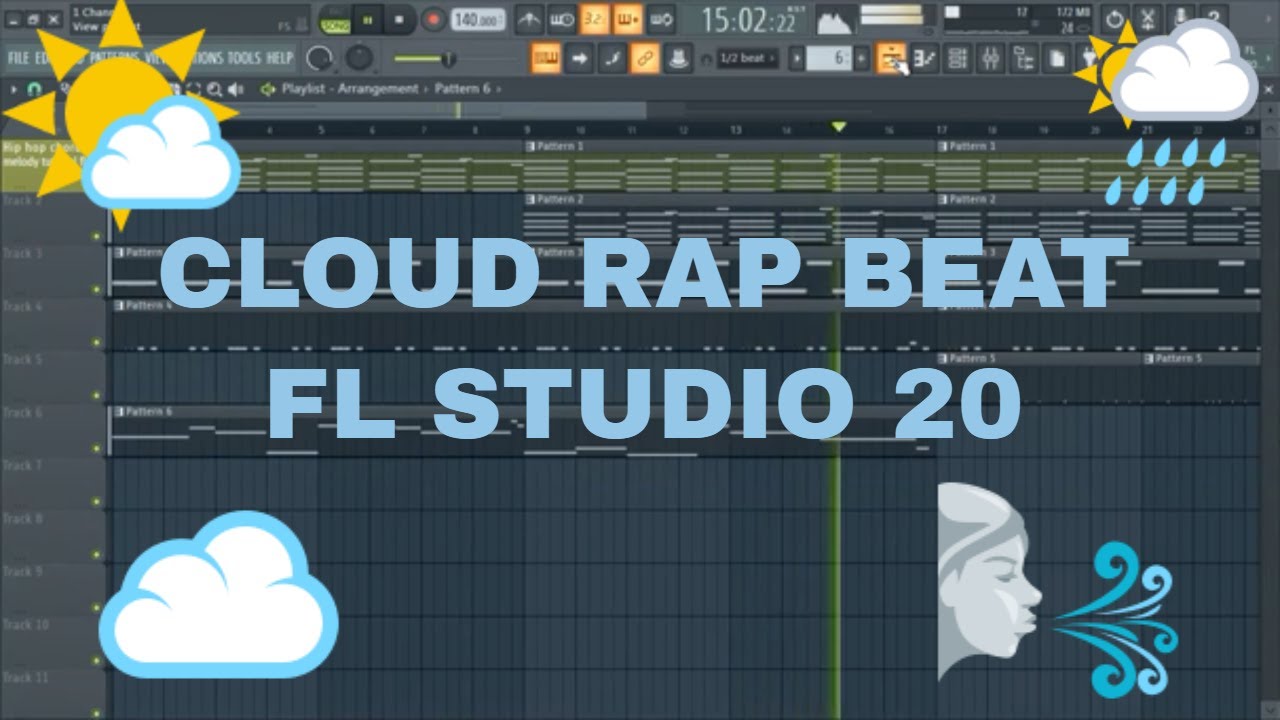The height and width of the screenshot is (720, 1280).
Task: Open the playlist options arrow menu
Action: pyautogui.click(x=14, y=89)
